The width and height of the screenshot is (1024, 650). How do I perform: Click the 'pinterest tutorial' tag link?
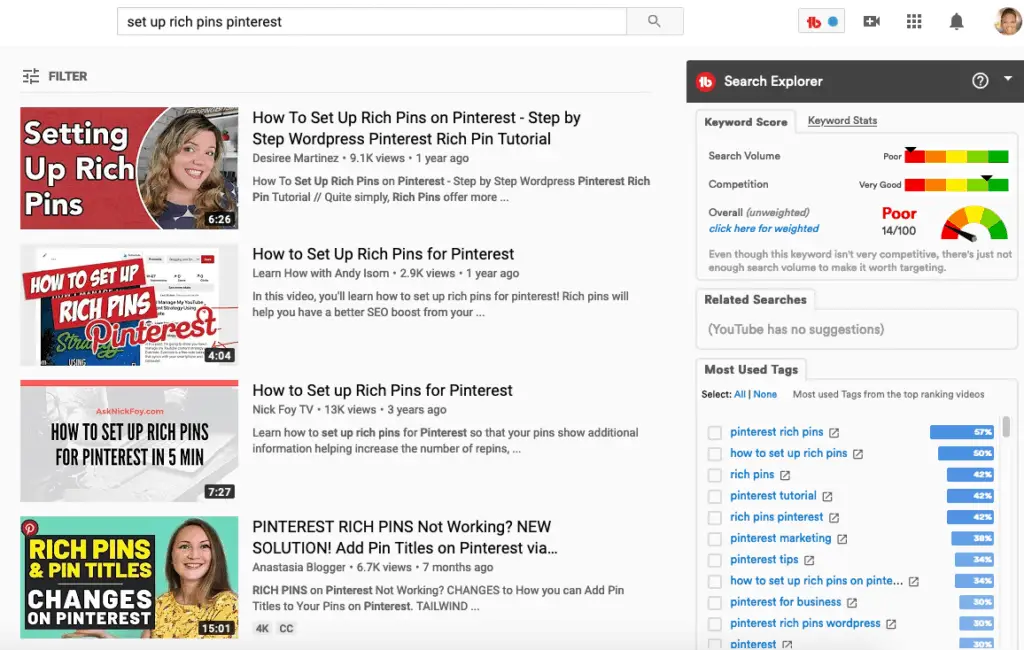pyautogui.click(x=773, y=496)
